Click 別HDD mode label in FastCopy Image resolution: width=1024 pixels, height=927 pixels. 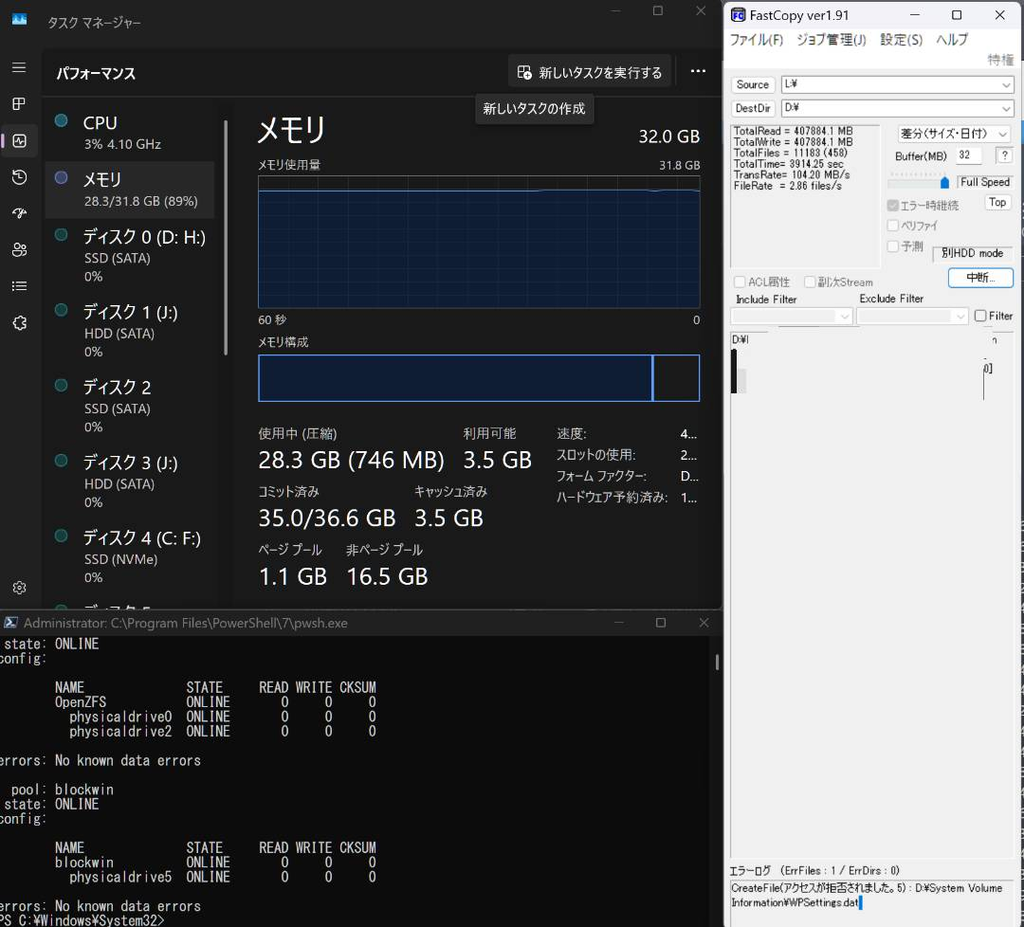click(x=972, y=253)
